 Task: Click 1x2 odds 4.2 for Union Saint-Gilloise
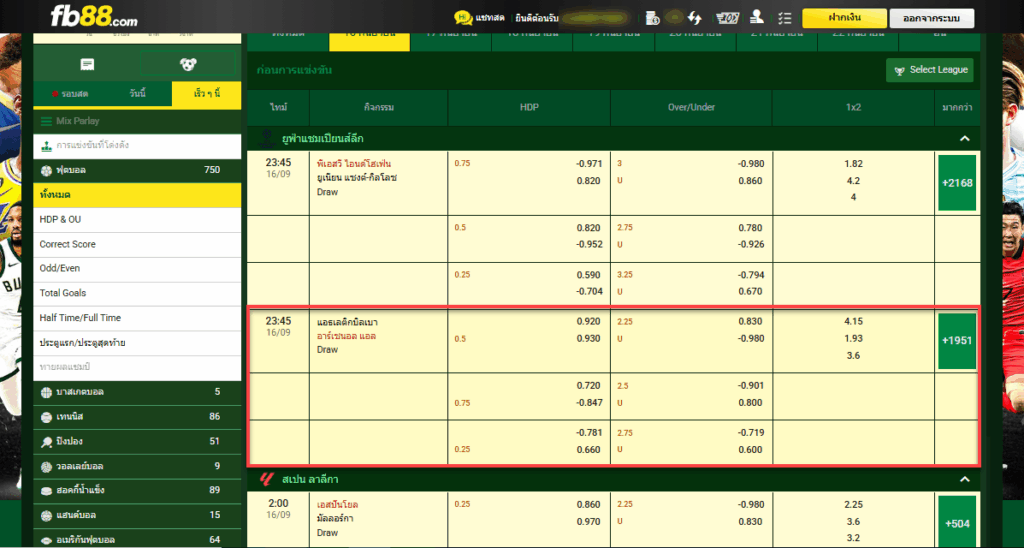853,181
